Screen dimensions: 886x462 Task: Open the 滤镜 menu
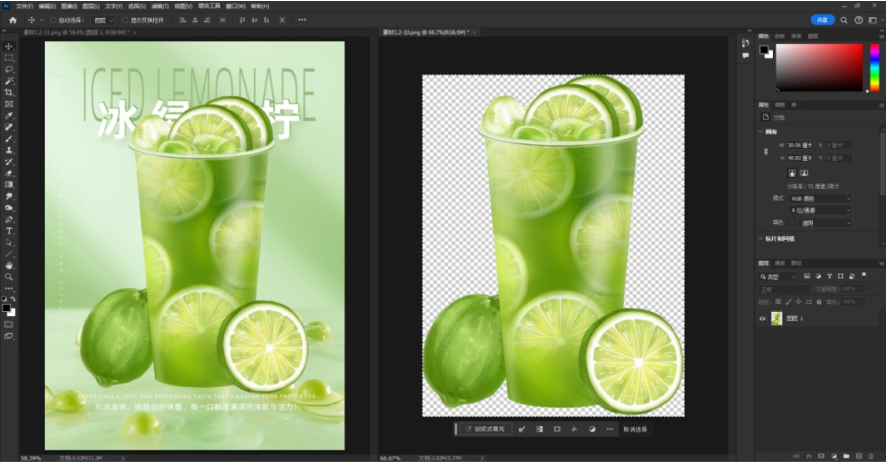tap(159, 5)
